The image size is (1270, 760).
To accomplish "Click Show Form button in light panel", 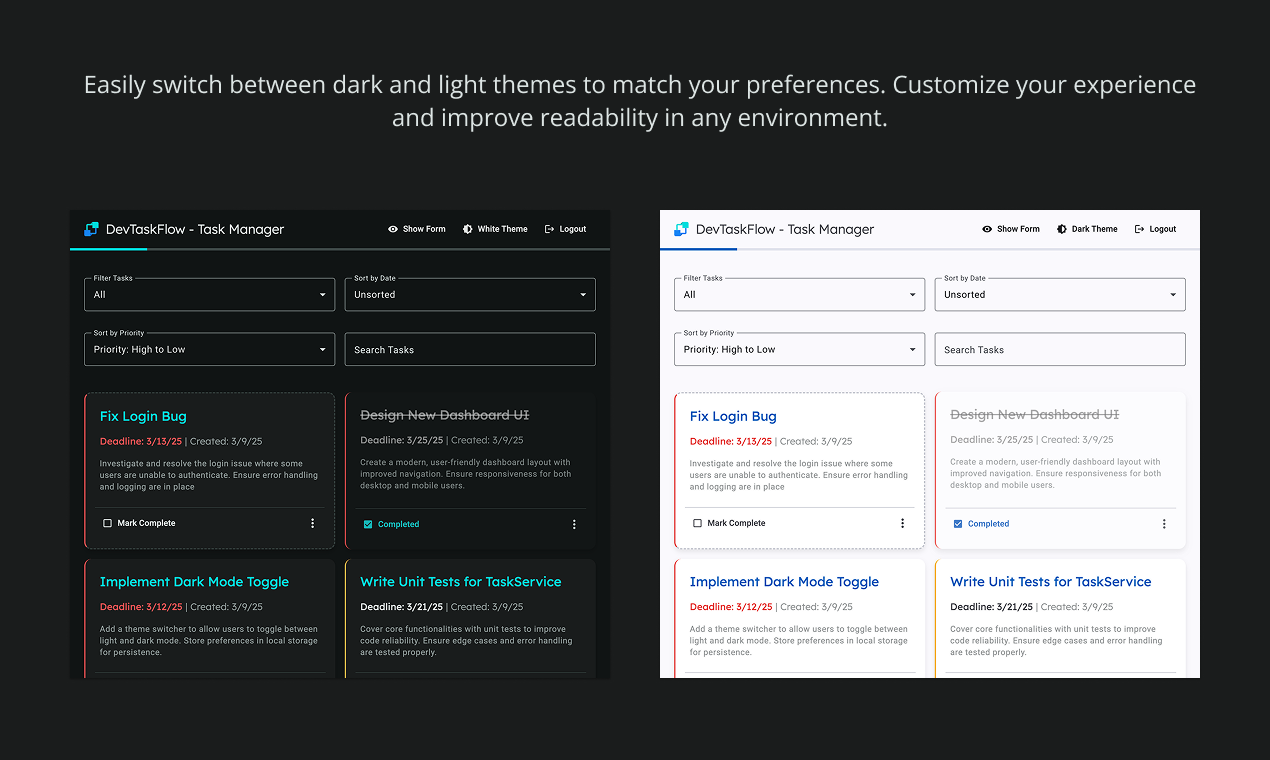I will click(1011, 229).
